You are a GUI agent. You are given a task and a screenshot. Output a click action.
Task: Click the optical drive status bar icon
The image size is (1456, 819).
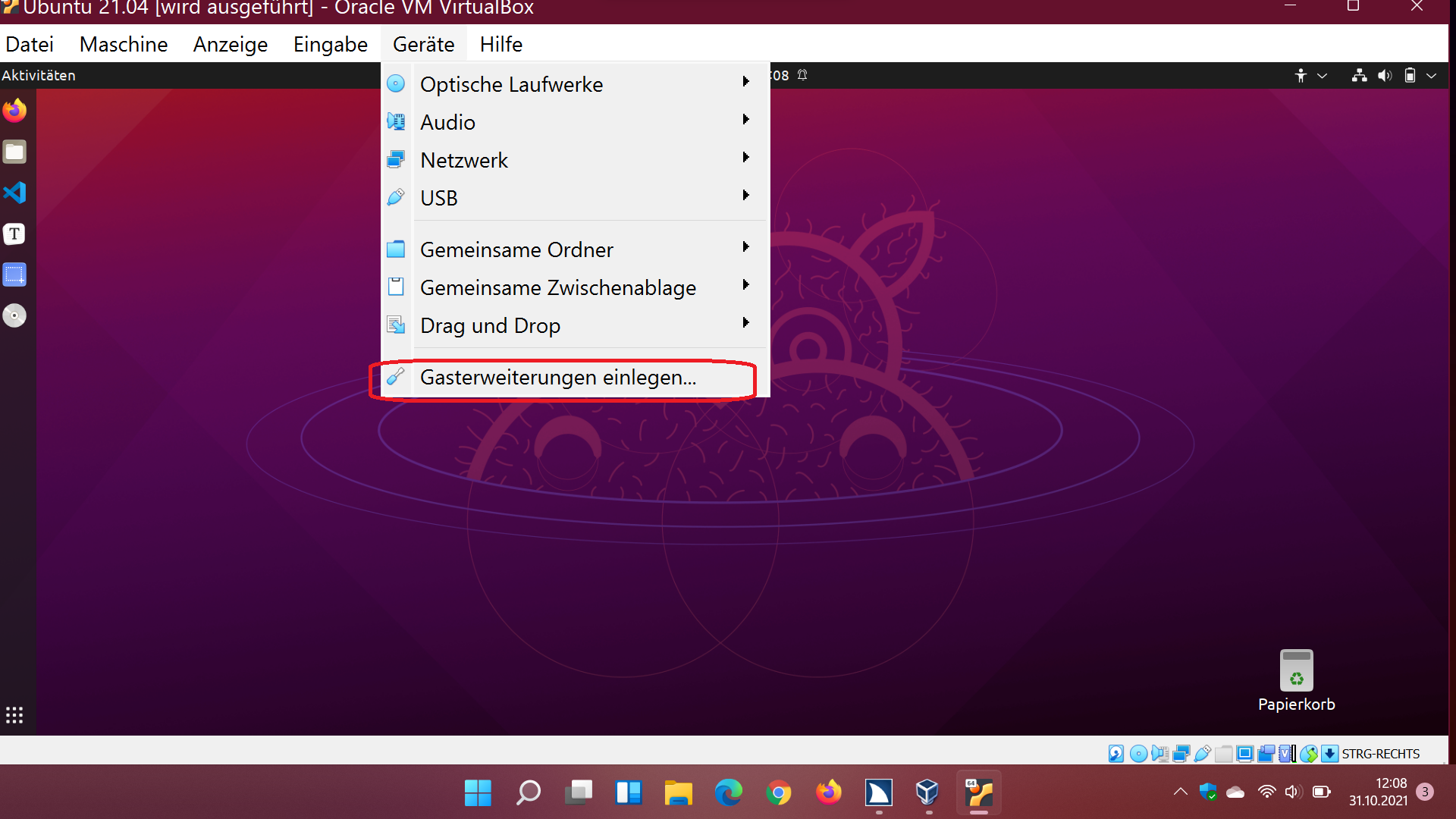pos(1138,754)
